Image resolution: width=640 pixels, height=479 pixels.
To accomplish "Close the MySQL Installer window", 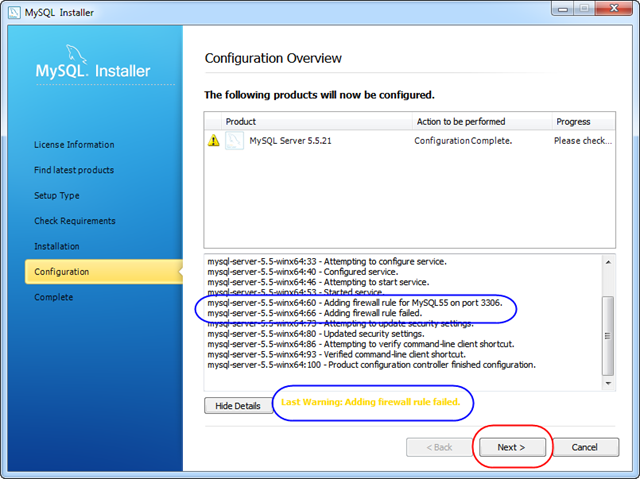I will [614, 9].
